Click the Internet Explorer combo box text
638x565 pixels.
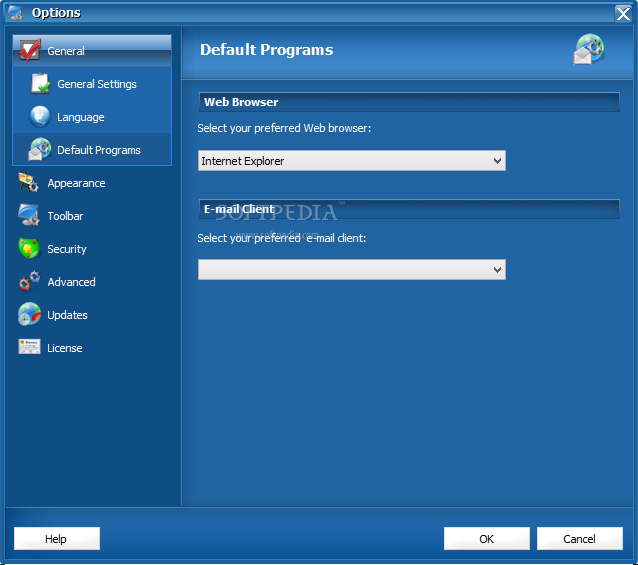[243, 161]
